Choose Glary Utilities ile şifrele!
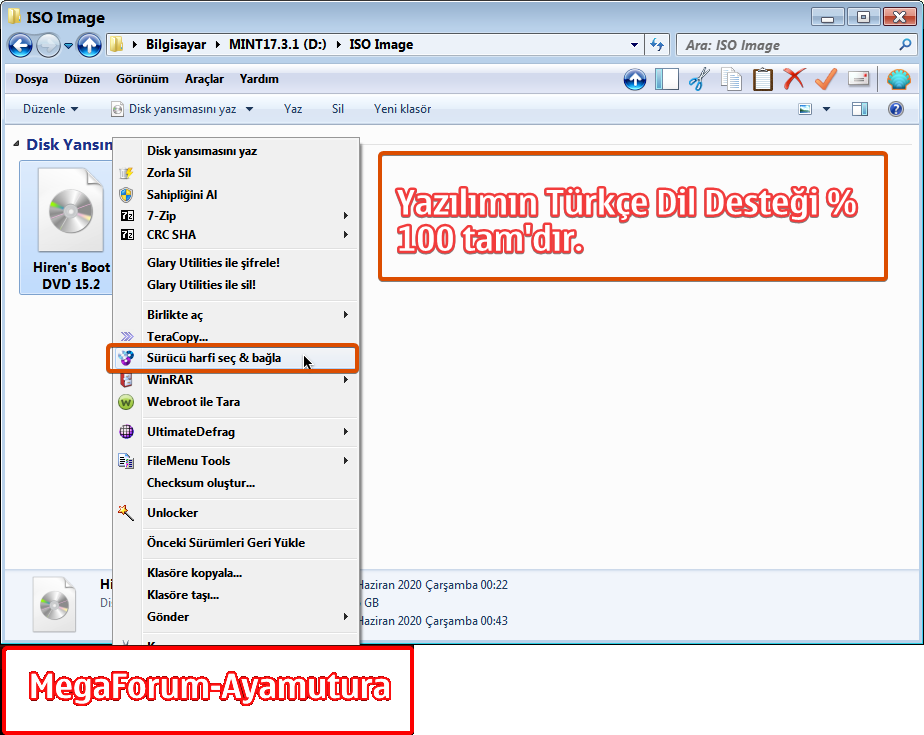The height and width of the screenshot is (735, 924). pos(236,263)
